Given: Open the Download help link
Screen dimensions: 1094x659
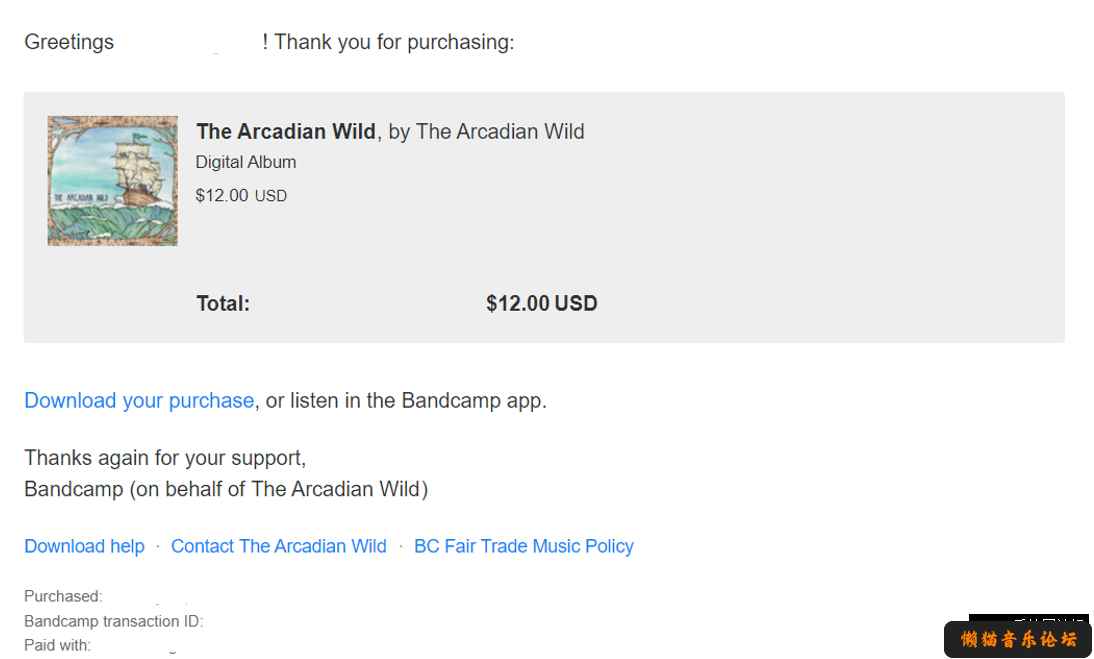Looking at the screenshot, I should (x=84, y=546).
